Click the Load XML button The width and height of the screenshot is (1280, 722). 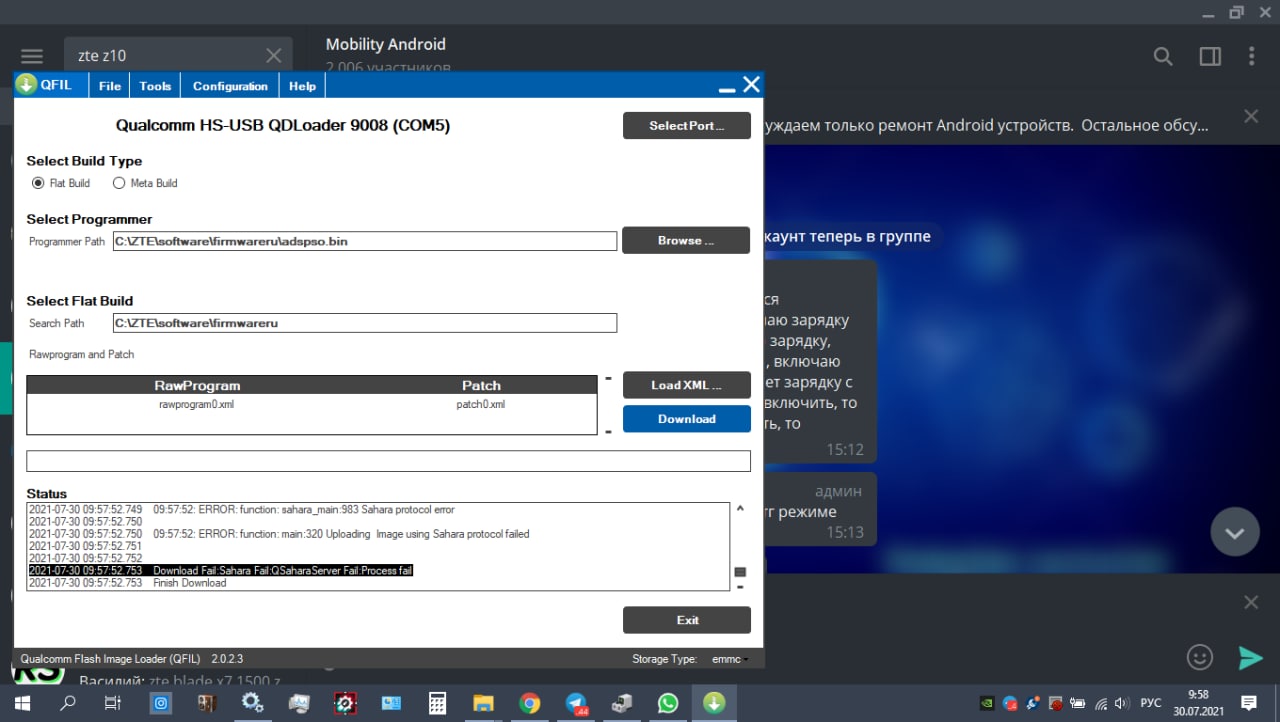tap(686, 385)
